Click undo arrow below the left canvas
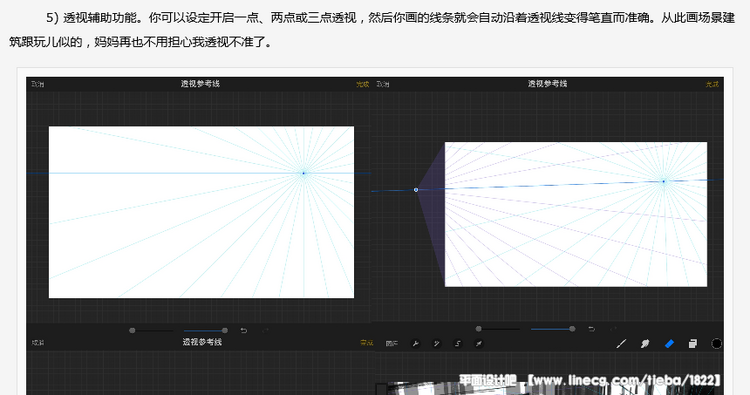The image size is (750, 395). pyautogui.click(x=243, y=330)
